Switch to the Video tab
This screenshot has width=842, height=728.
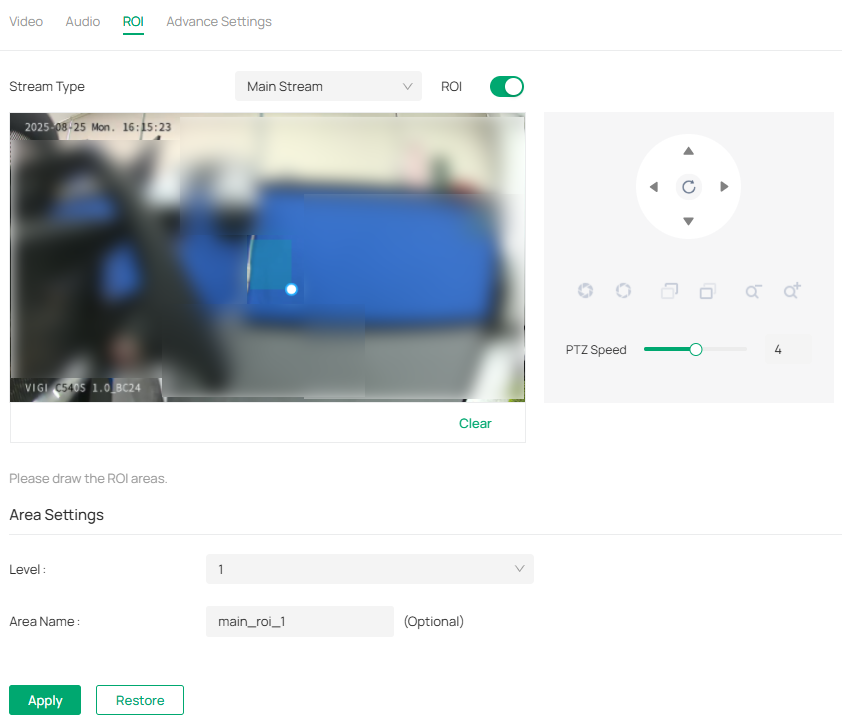coord(26,21)
